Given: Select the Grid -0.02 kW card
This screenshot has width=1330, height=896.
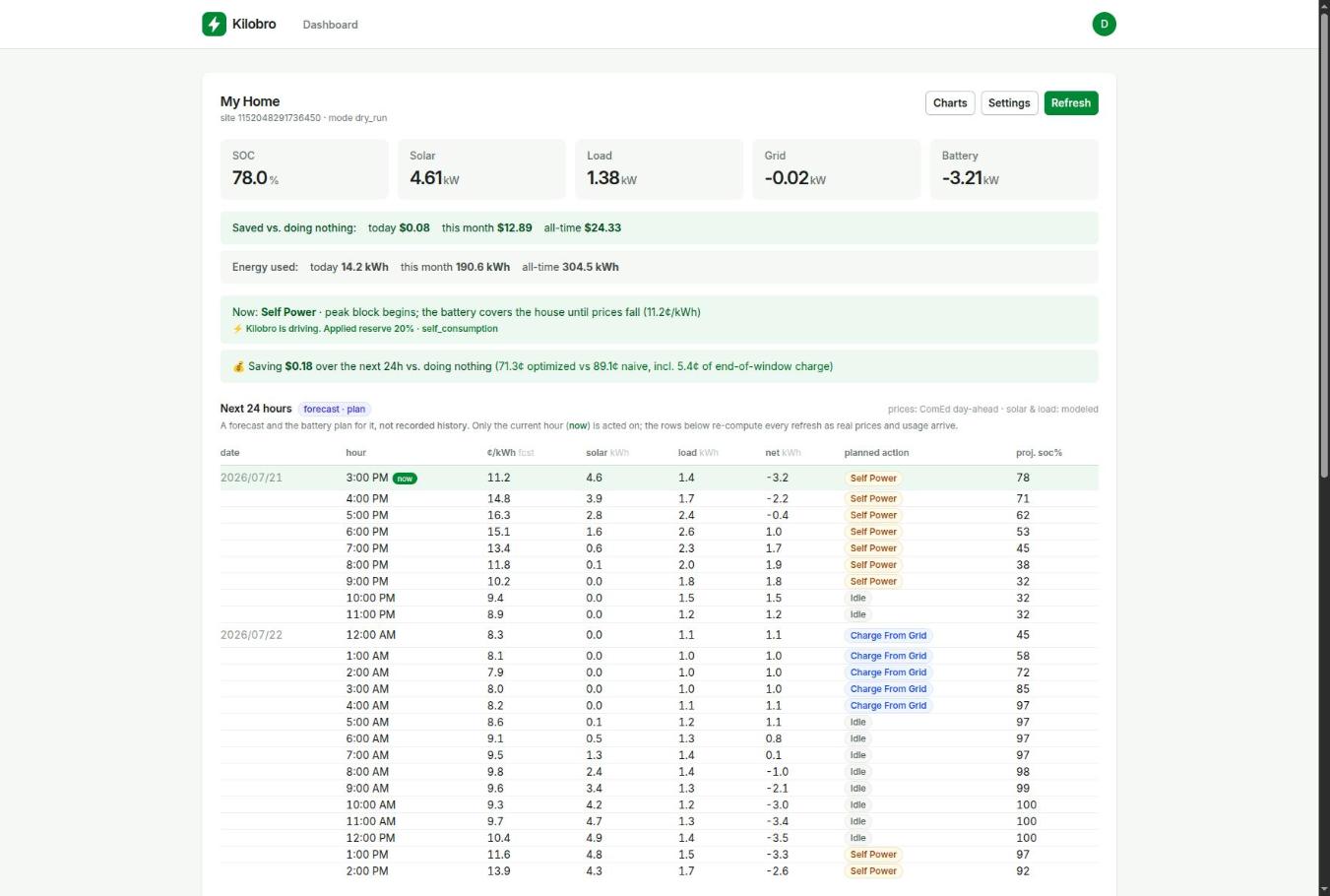Looking at the screenshot, I should [836, 169].
